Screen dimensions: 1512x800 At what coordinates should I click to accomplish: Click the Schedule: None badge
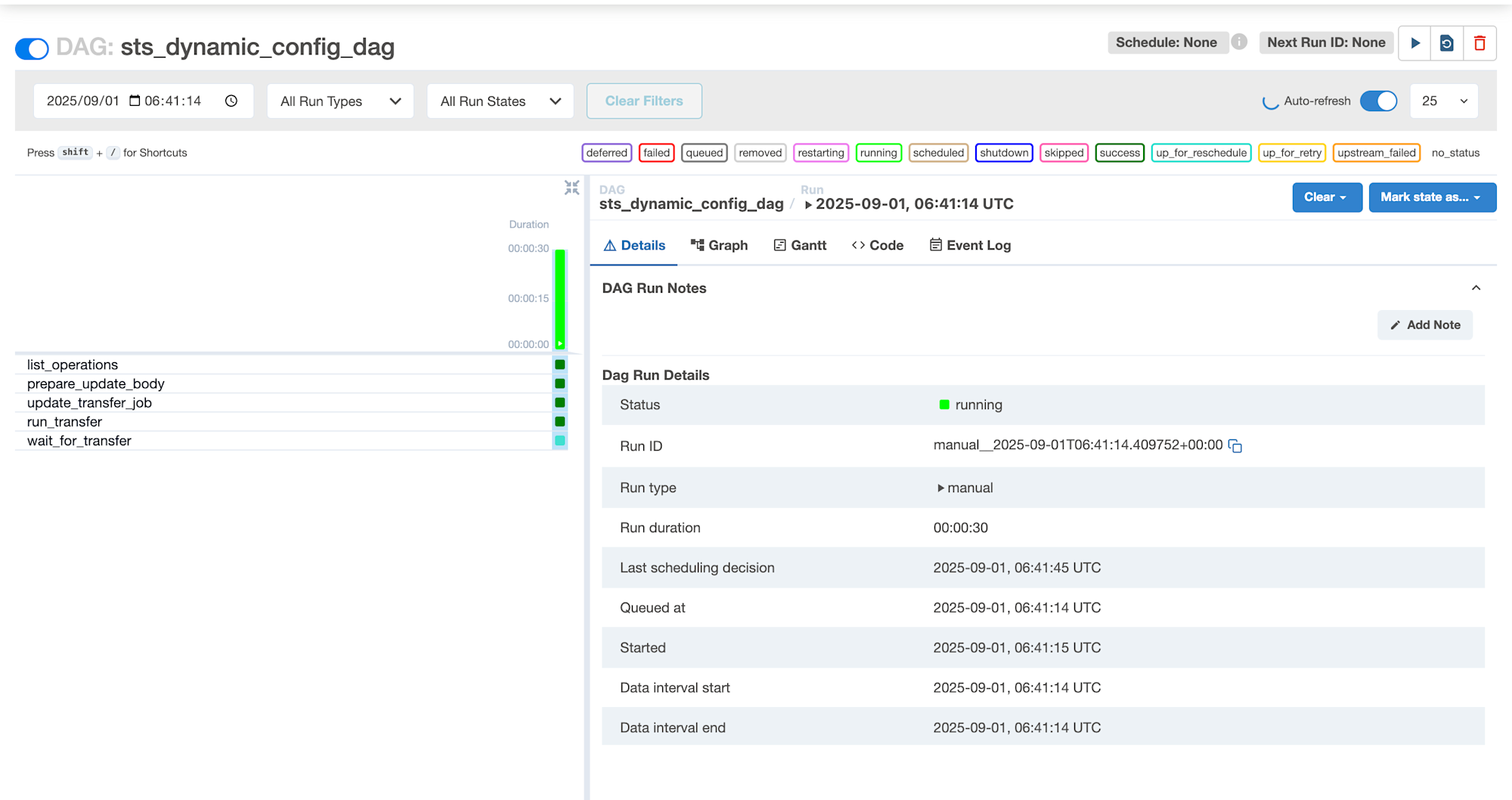(x=1167, y=42)
